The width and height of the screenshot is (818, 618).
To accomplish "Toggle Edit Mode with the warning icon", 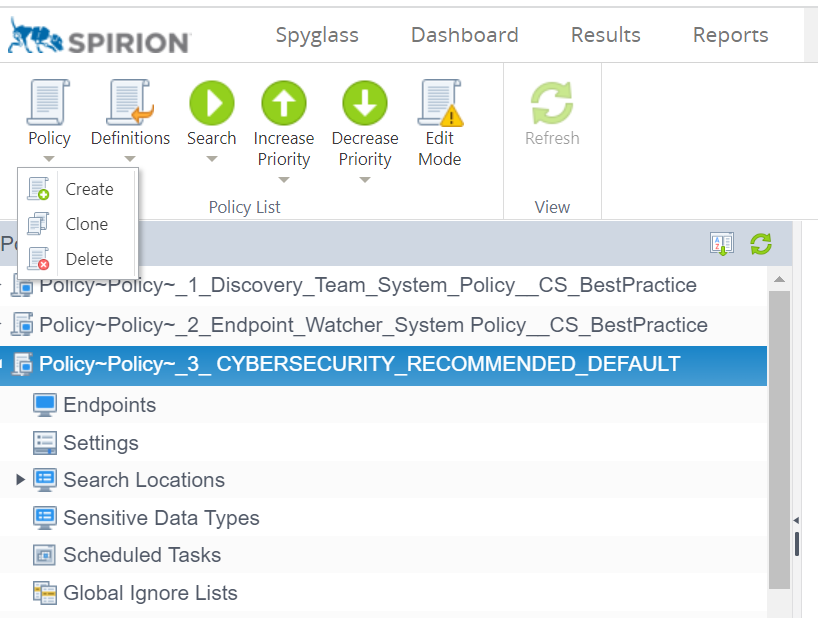I will point(440,103).
